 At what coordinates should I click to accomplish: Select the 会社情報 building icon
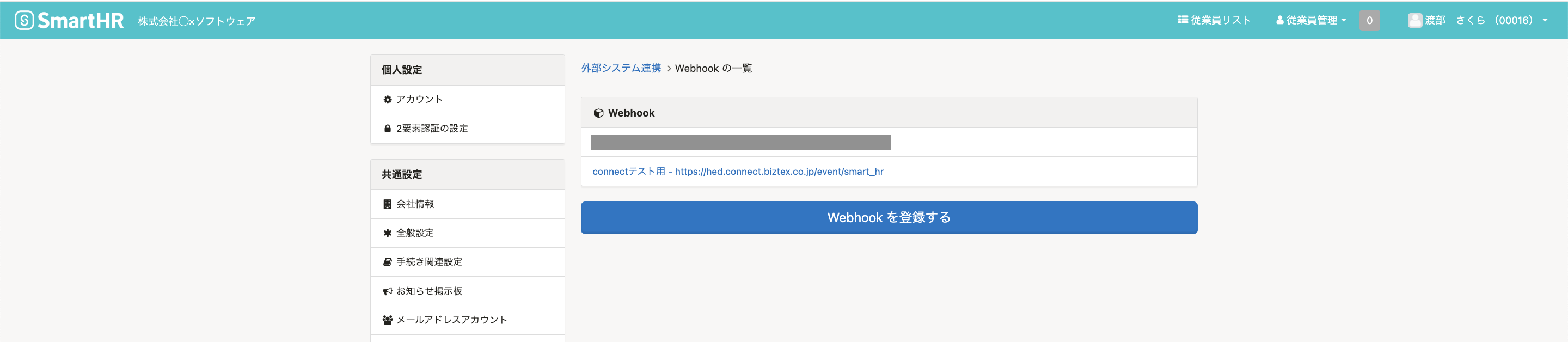(x=387, y=204)
